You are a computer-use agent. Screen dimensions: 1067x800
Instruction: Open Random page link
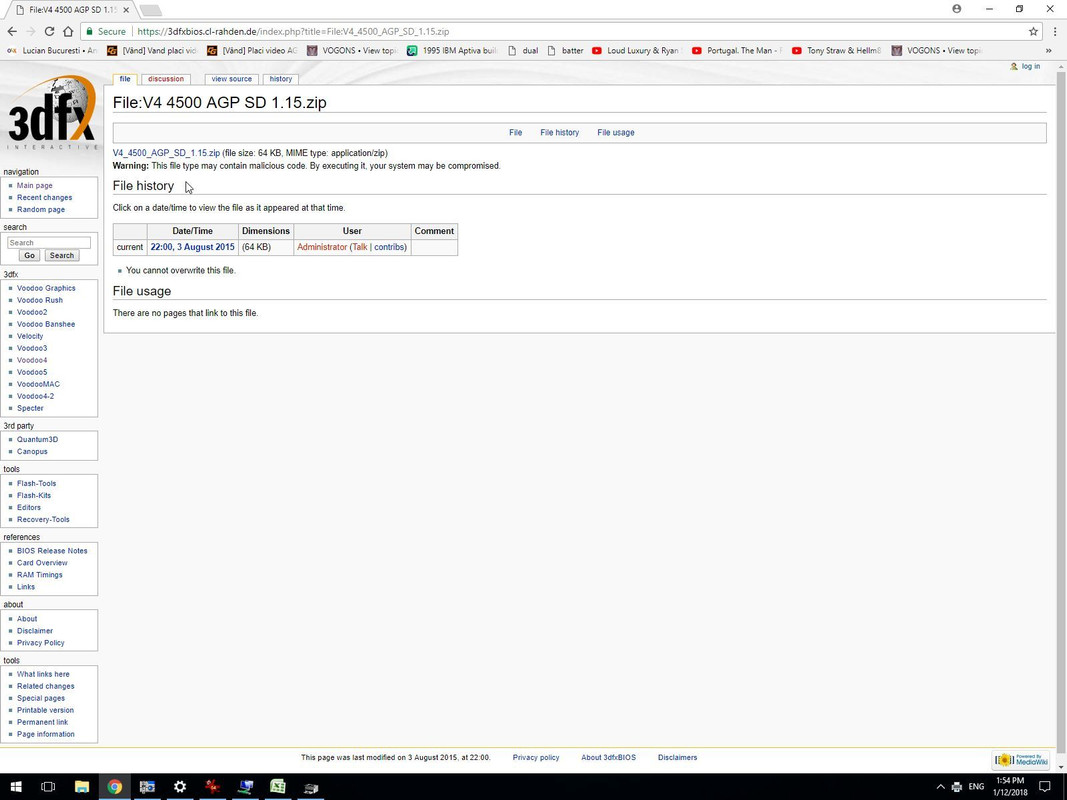(x=41, y=210)
